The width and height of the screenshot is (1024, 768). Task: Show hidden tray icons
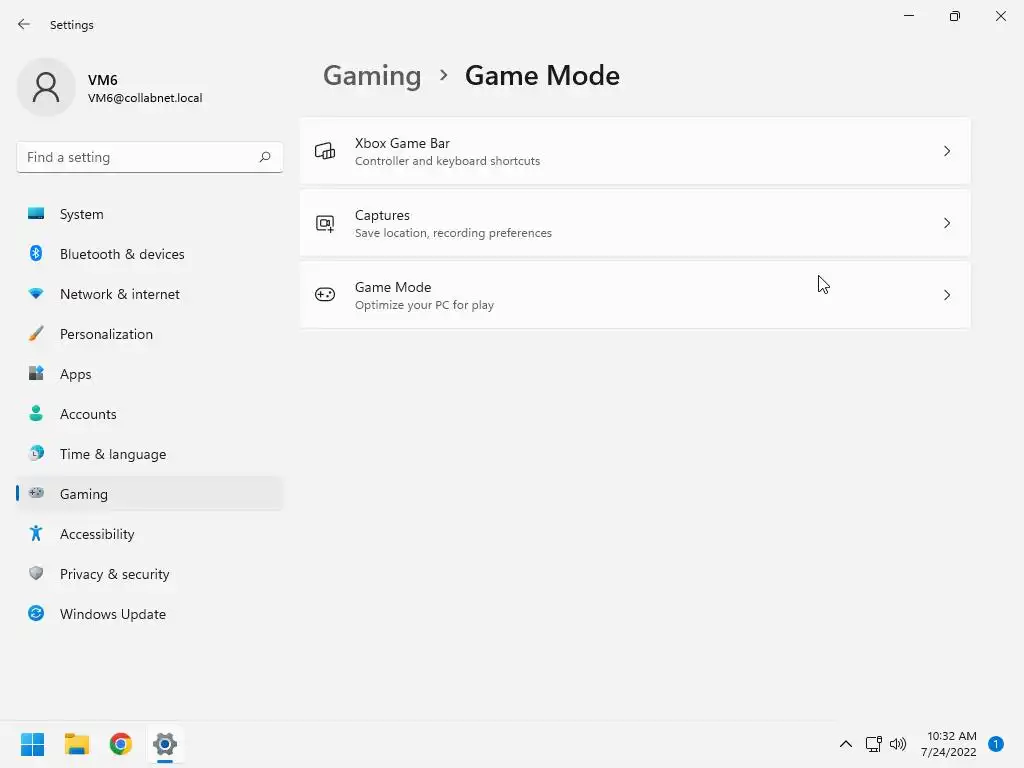(846, 744)
